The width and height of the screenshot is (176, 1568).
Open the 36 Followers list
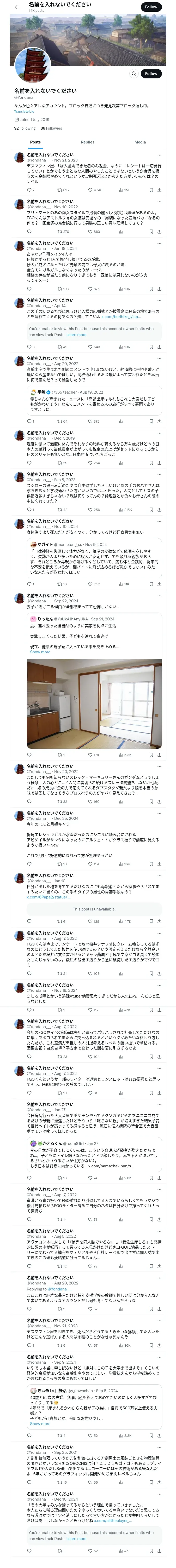[51, 128]
